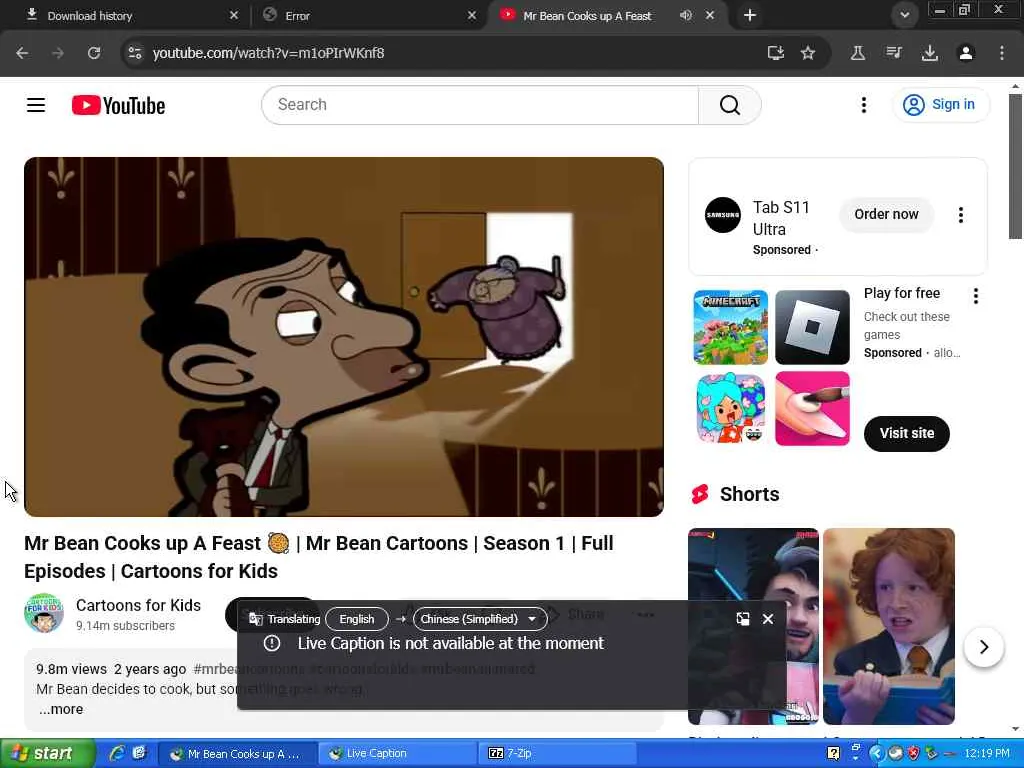
Task: Close the Error tab
Action: tap(472, 15)
